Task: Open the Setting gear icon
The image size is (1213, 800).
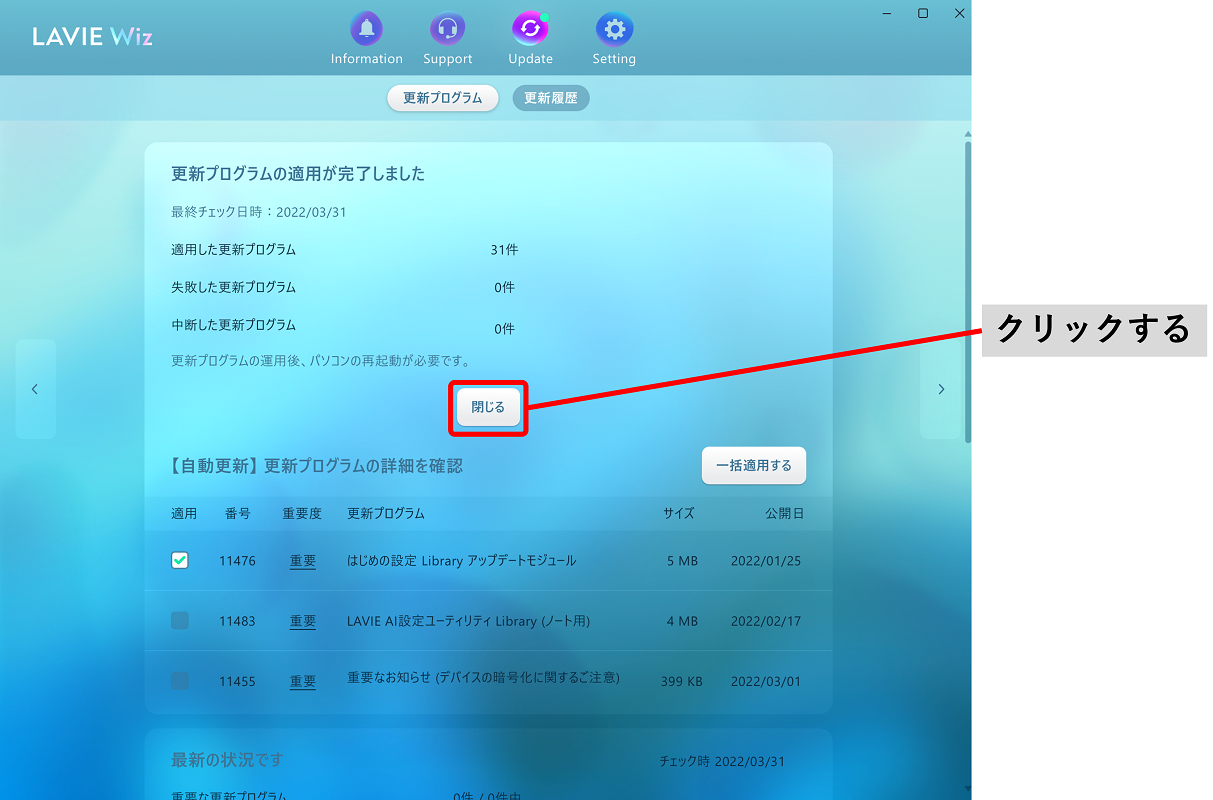Action: tap(614, 29)
